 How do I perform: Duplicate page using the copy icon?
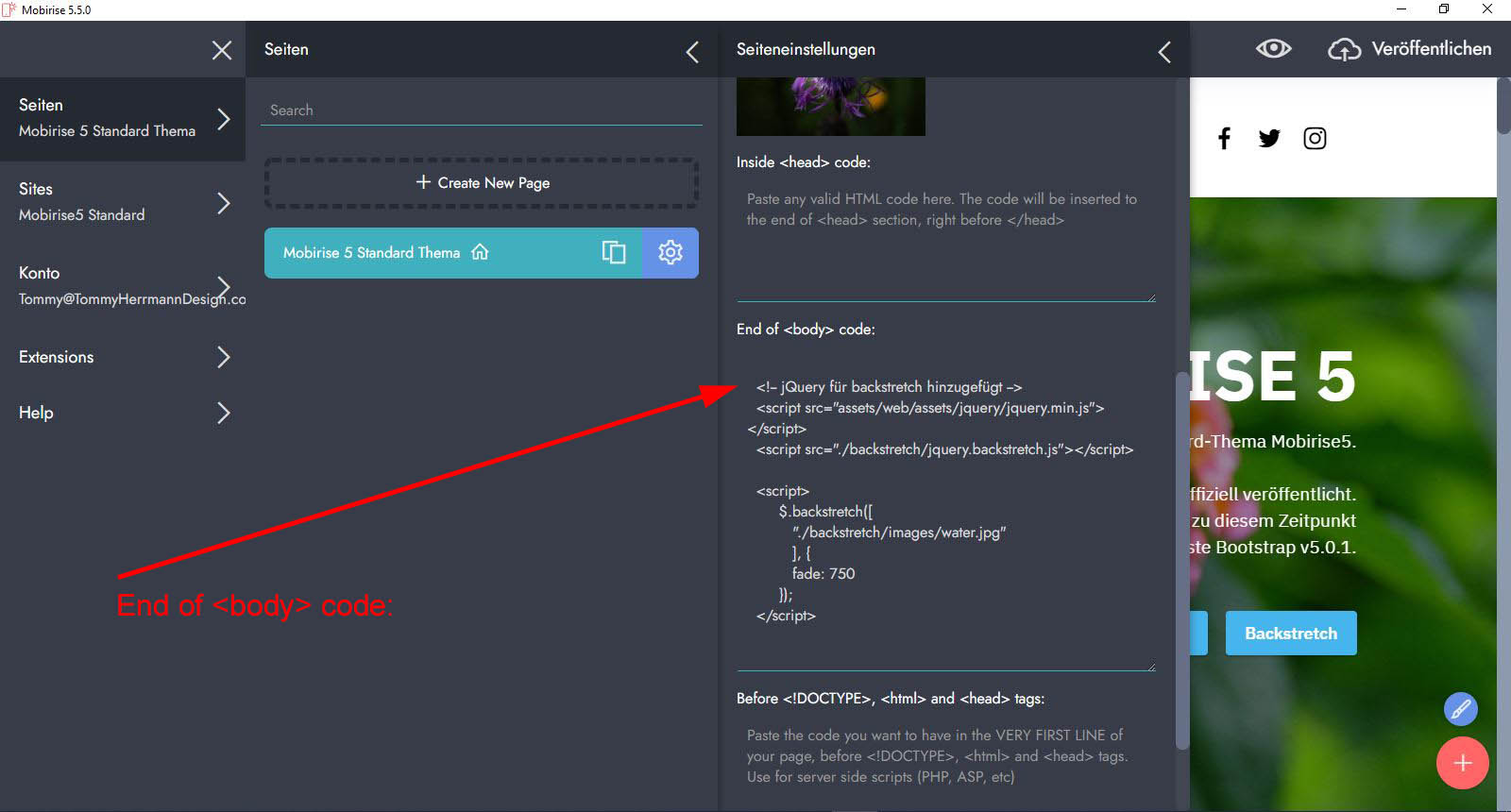point(614,252)
